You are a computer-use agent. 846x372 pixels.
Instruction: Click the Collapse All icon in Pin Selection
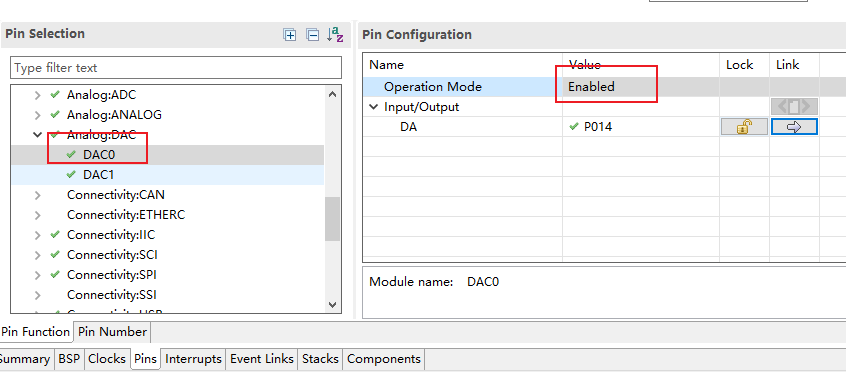pyautogui.click(x=312, y=35)
